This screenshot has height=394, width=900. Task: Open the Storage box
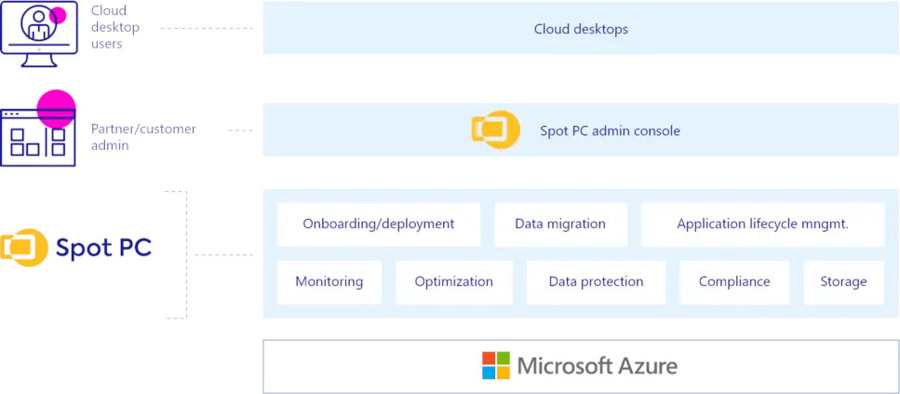pos(843,282)
